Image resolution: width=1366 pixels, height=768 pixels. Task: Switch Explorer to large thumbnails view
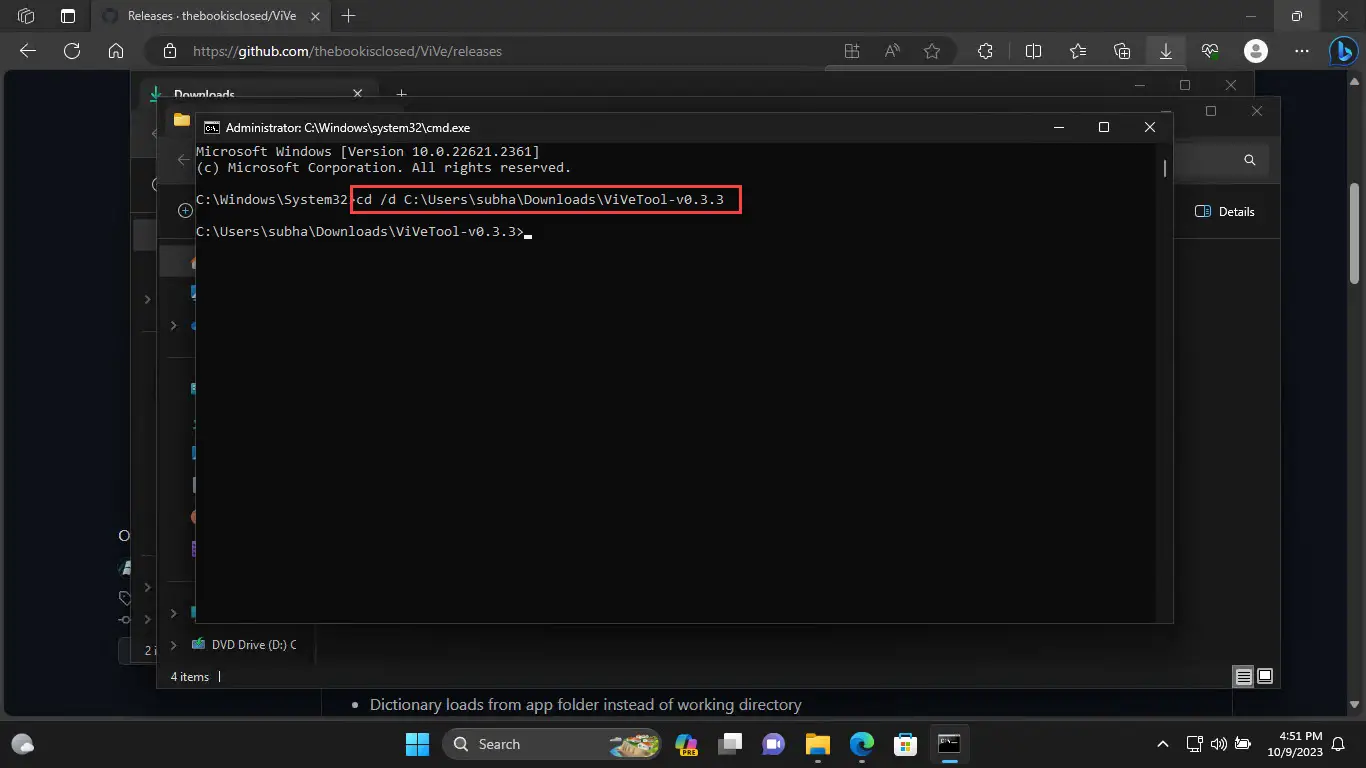[x=1265, y=677]
